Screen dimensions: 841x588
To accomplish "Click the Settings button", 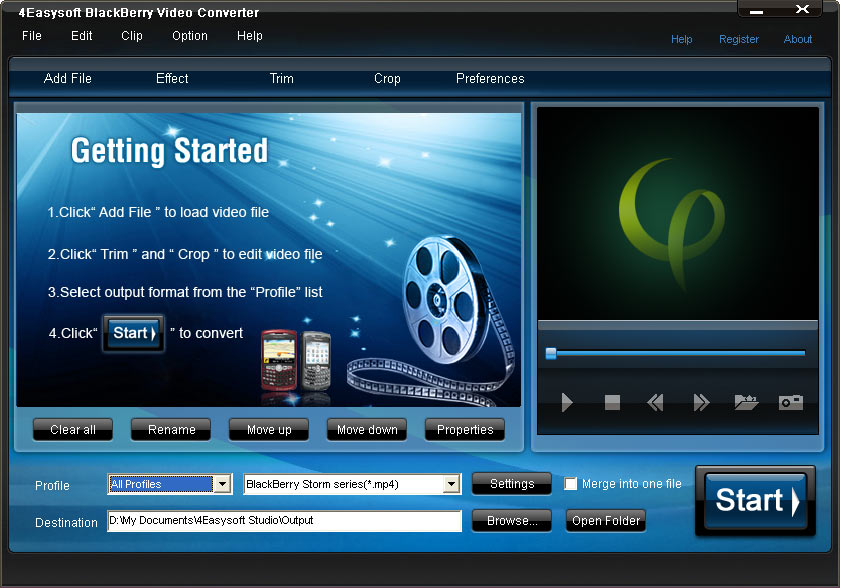I will (x=512, y=484).
